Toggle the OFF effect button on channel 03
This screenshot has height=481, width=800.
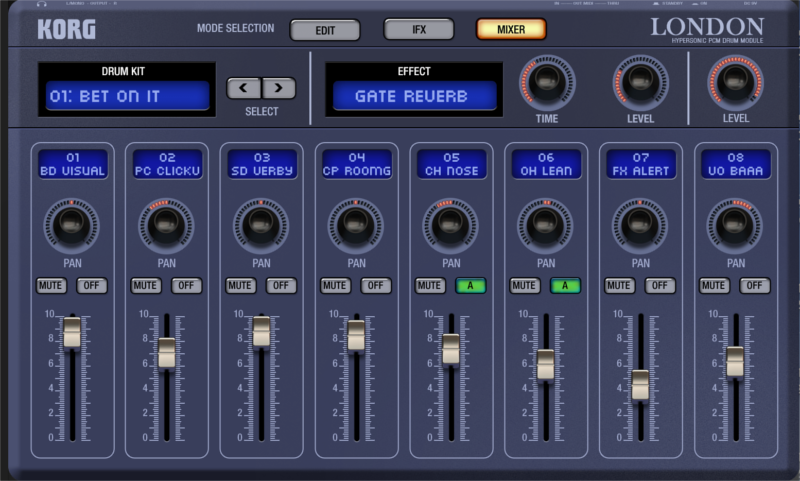coord(282,286)
